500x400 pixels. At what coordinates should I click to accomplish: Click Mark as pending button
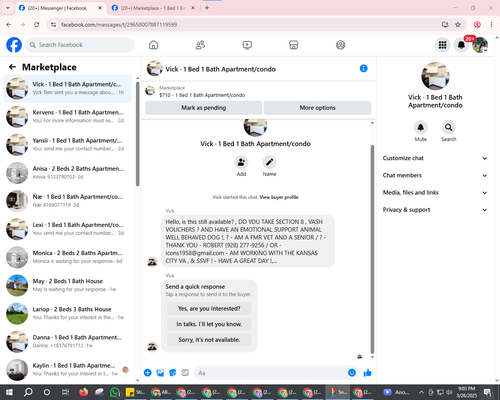204,108
